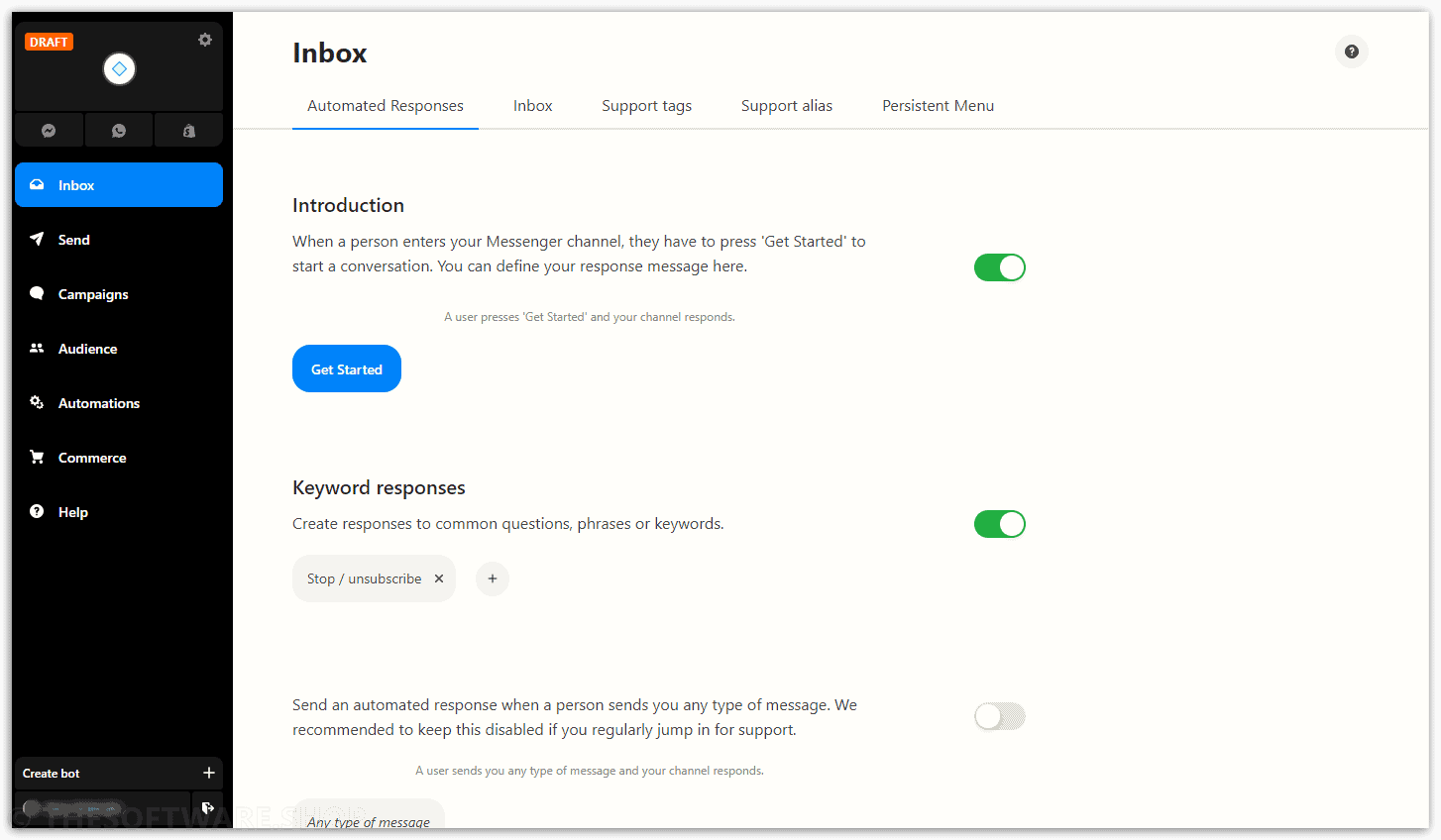Switch to the Support alias tab
This screenshot has width=1441, height=840.
[x=787, y=106]
